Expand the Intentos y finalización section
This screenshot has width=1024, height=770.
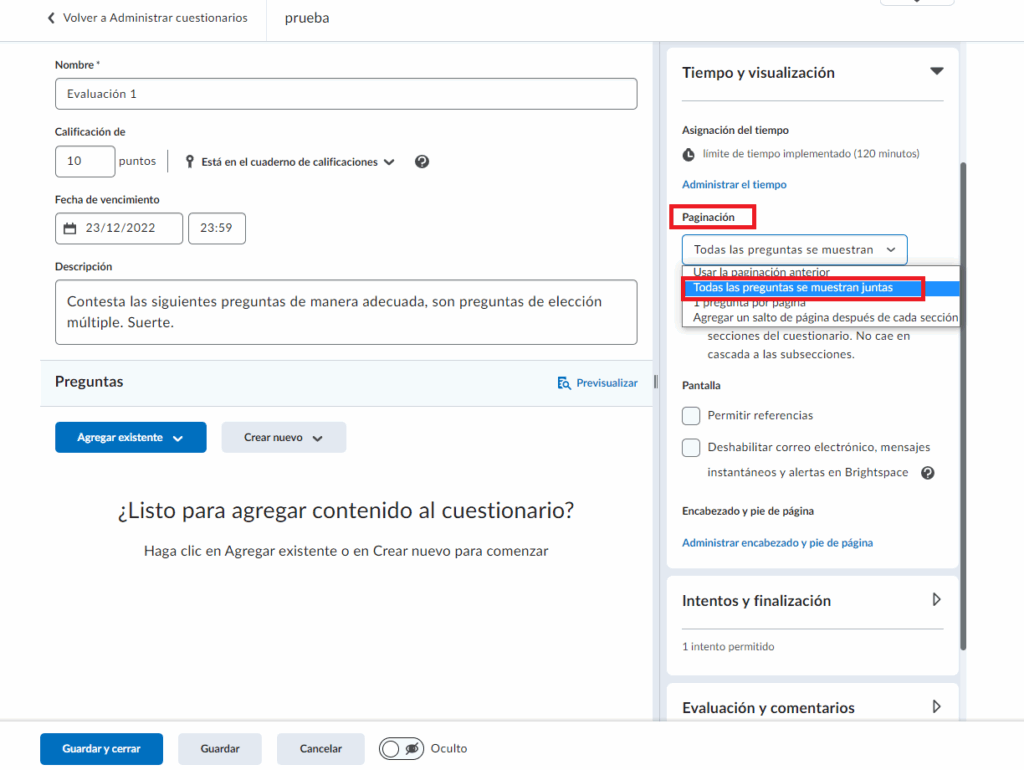coord(936,600)
